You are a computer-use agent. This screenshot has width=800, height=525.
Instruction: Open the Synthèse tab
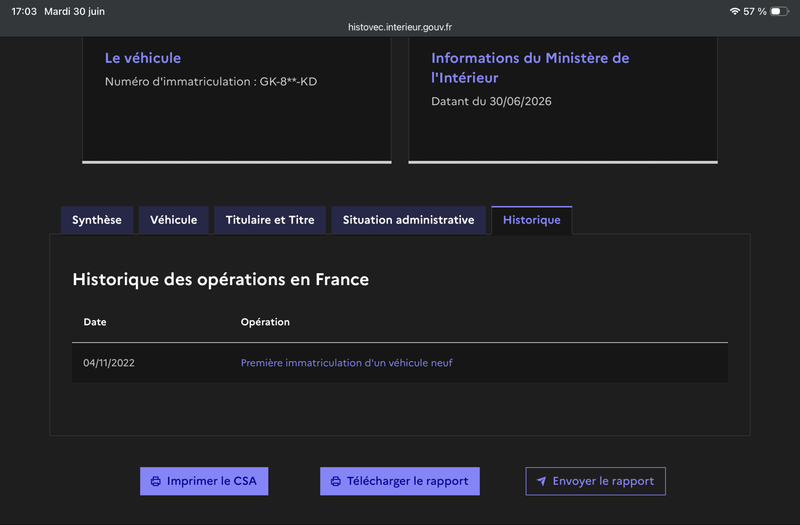coord(97,220)
